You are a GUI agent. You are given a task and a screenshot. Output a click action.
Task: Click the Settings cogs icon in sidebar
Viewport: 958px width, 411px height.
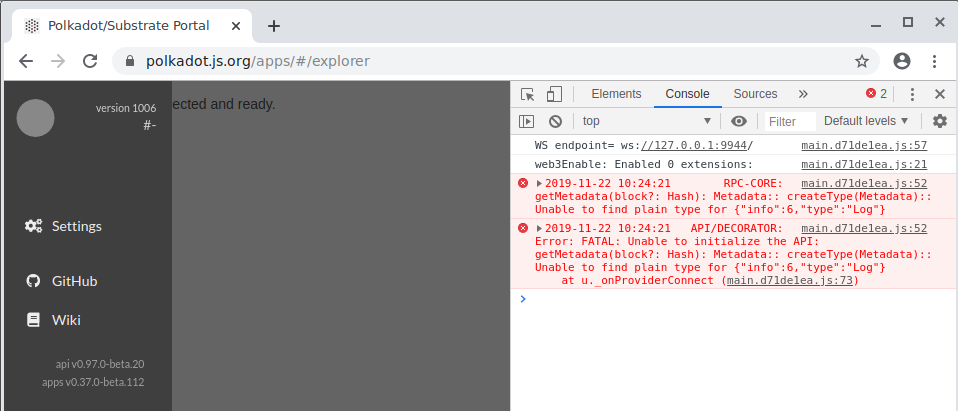[x=33, y=226]
